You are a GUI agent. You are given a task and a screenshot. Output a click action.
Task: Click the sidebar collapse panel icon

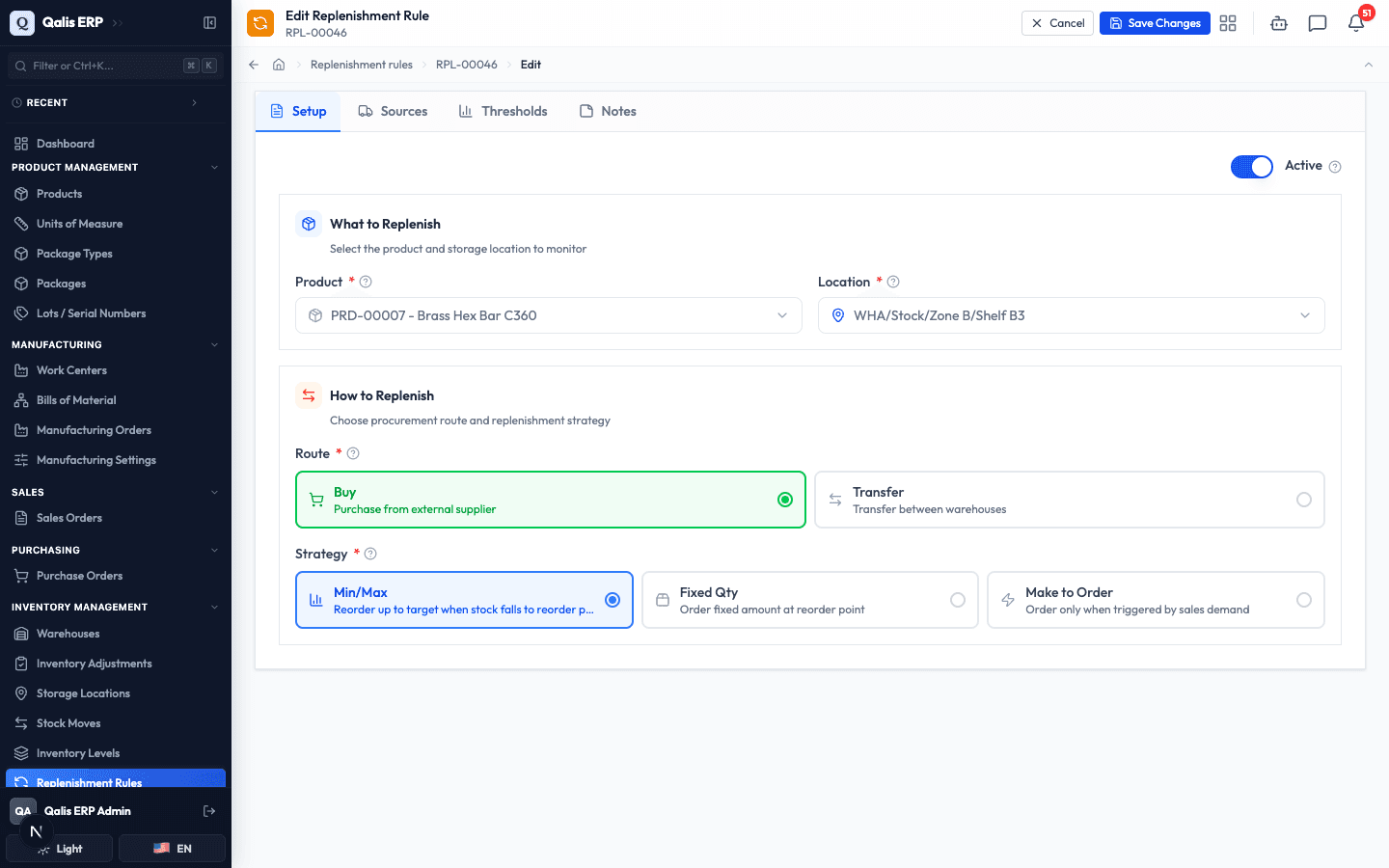click(209, 22)
